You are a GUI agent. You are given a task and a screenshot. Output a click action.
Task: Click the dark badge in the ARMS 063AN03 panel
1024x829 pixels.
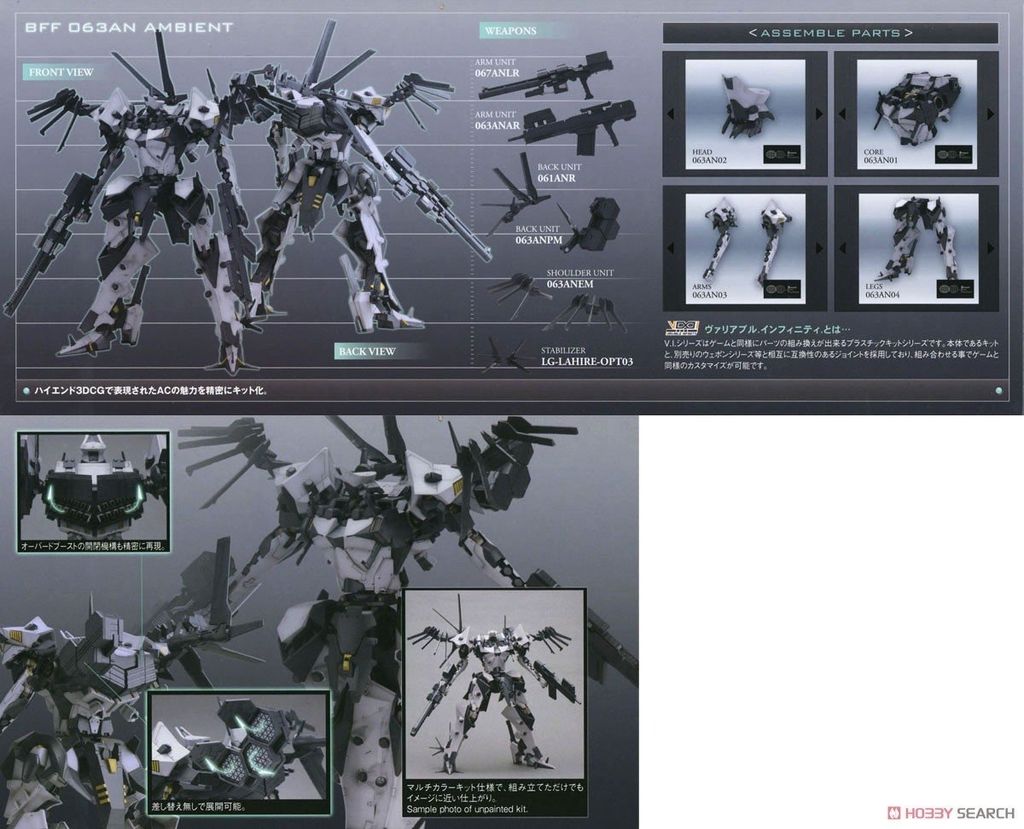coord(782,289)
